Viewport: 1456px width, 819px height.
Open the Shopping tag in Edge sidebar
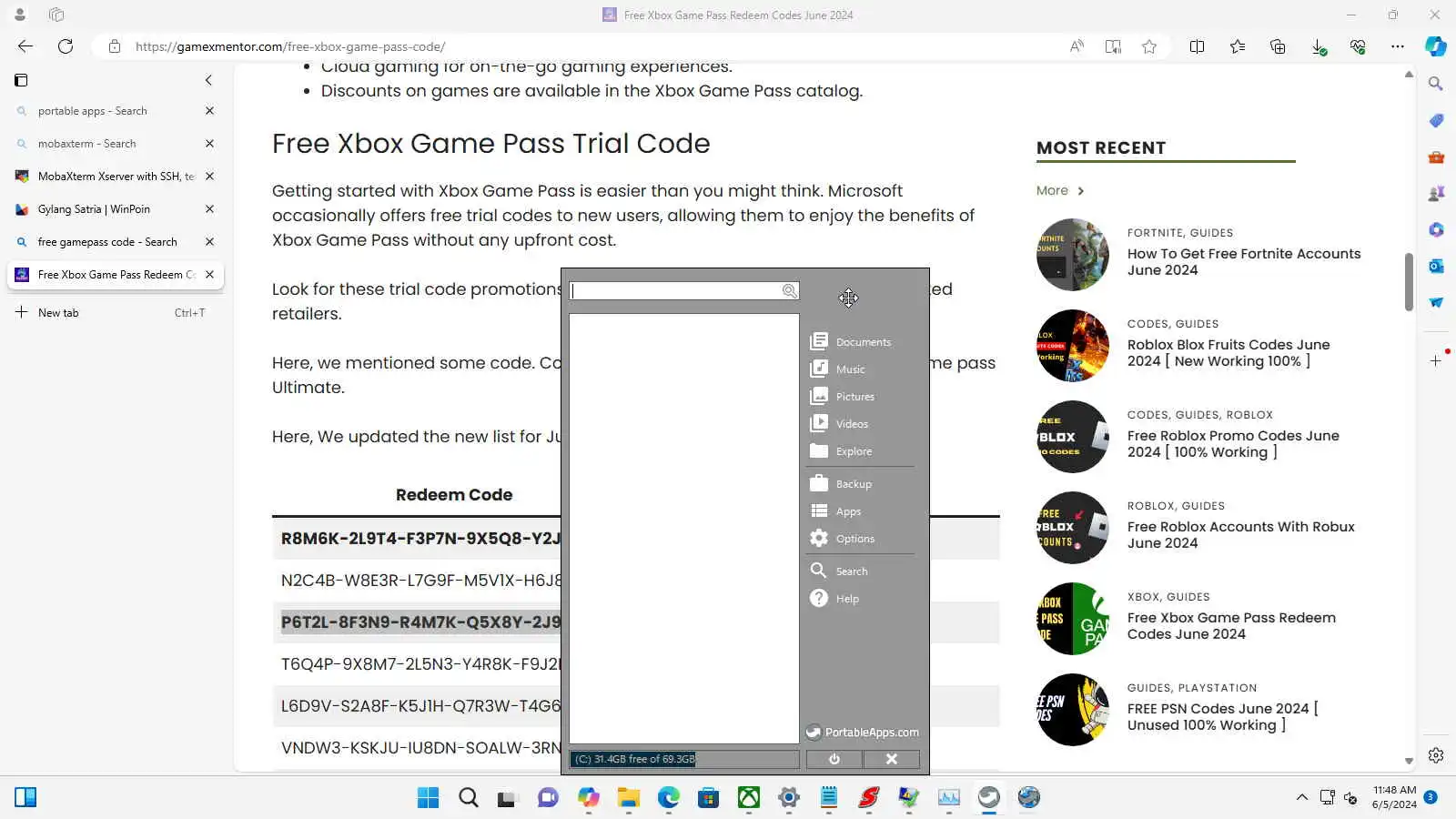1436,120
